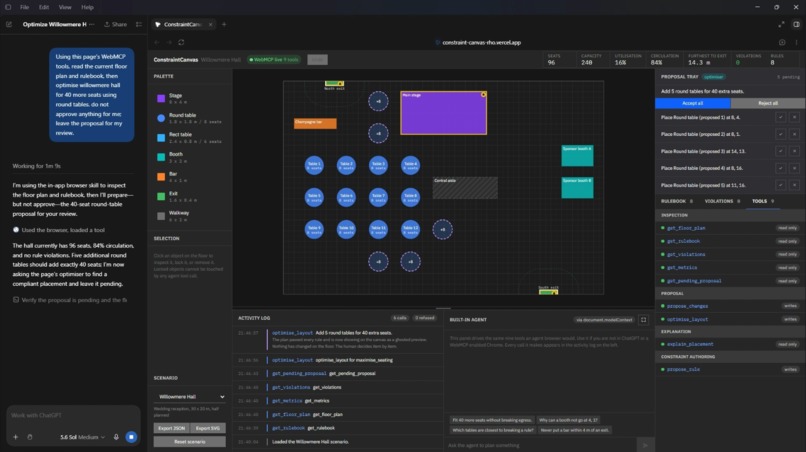Screen dimensions: 806x452
Task: Reject proposed round table 5 with X
Action: click(x=794, y=185)
